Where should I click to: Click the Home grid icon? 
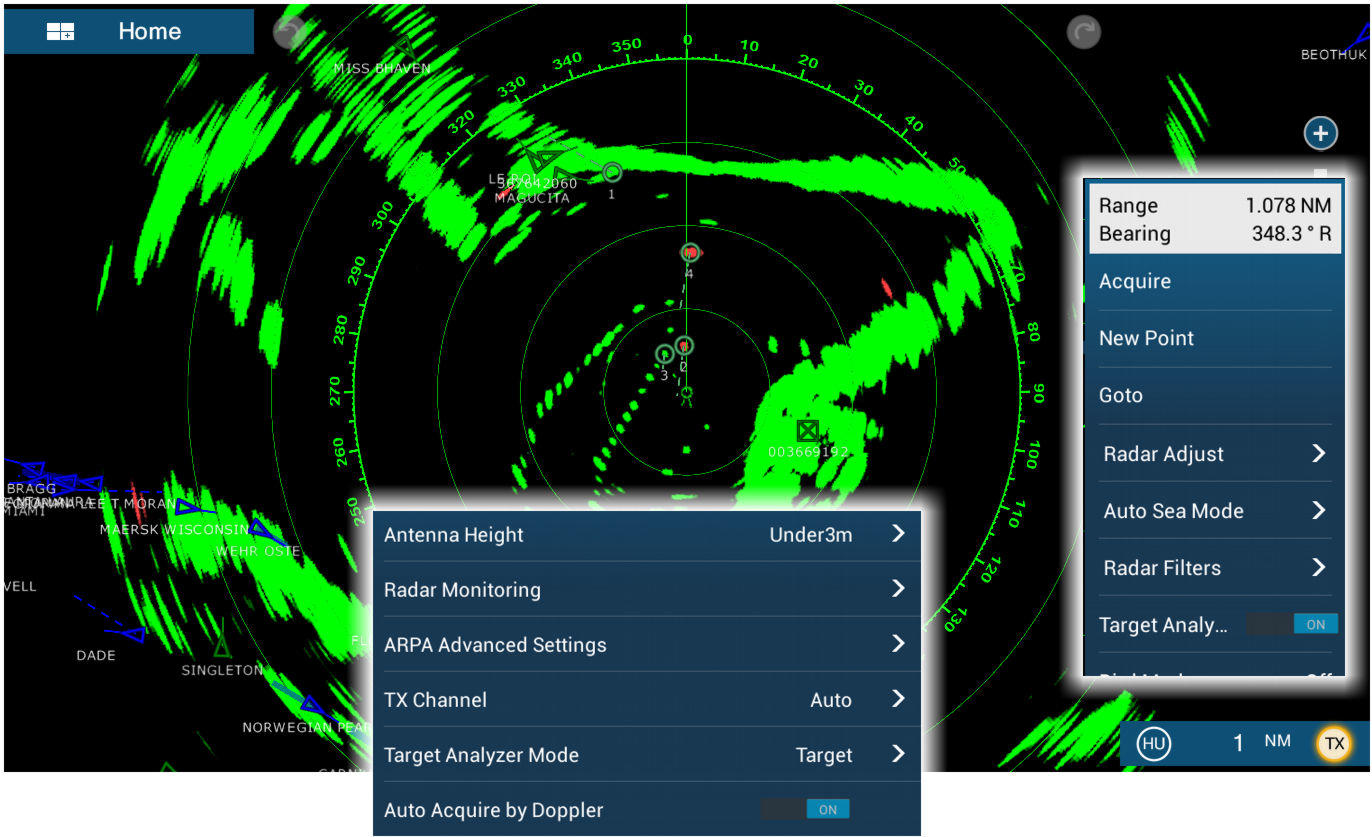[x=61, y=32]
